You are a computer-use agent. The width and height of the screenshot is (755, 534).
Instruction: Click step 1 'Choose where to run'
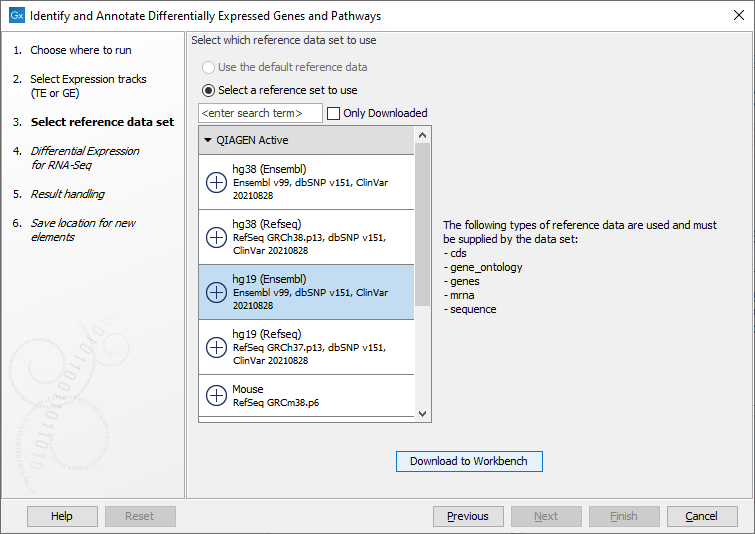(x=81, y=50)
